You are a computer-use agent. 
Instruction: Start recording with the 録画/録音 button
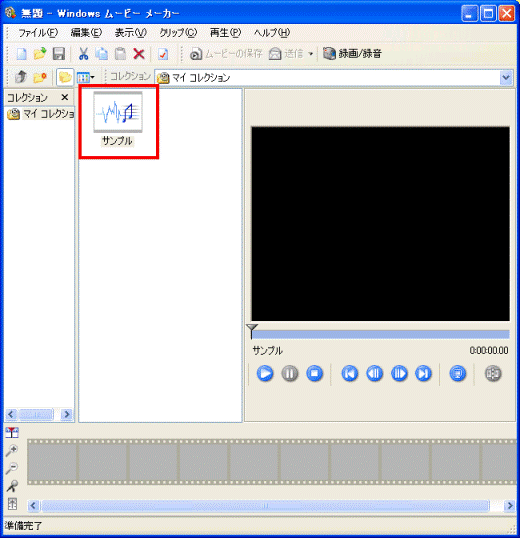[x=352, y=54]
